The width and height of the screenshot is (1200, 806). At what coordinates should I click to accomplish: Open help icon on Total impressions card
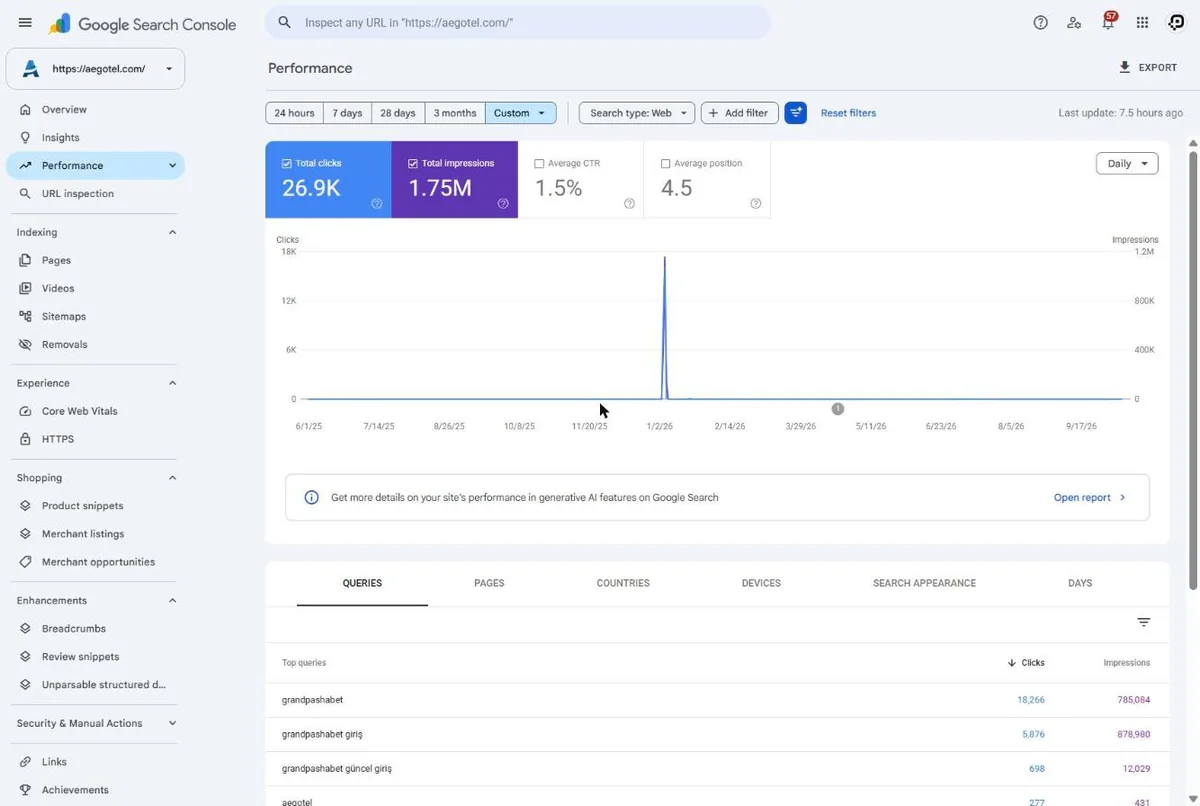coord(503,203)
